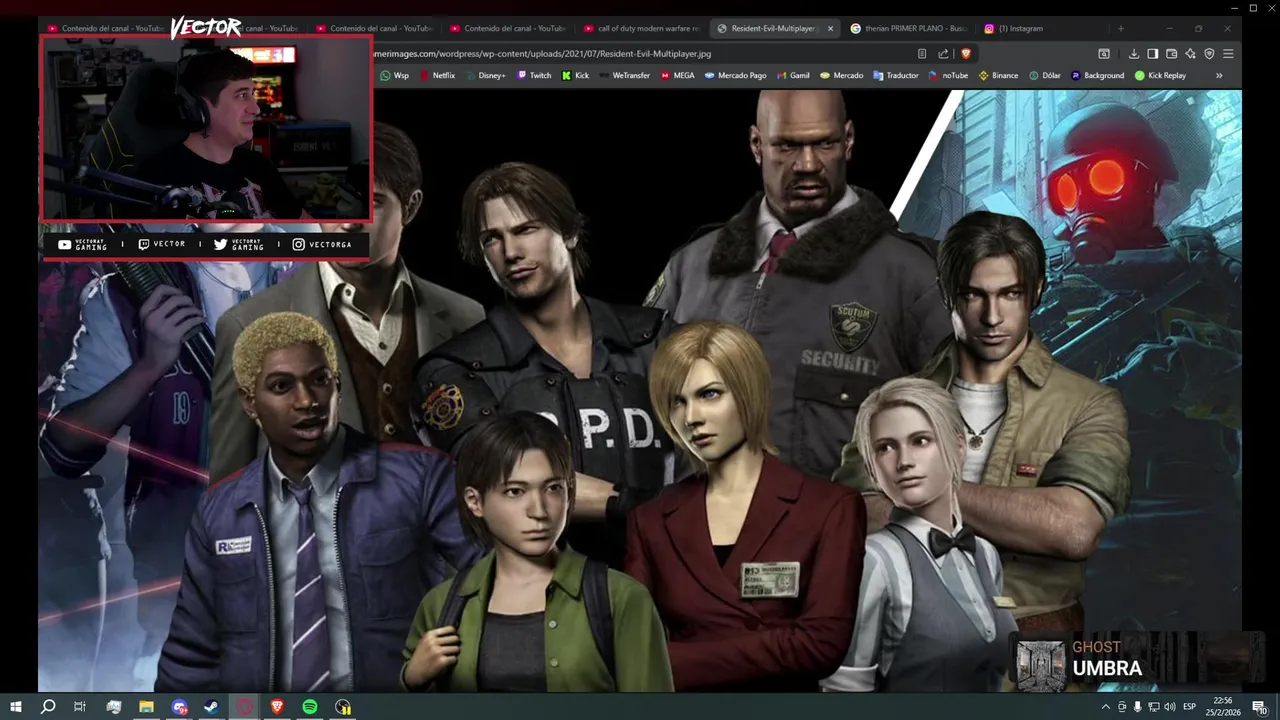Close the Resident-Evil-Multiplayer tab

(x=830, y=28)
